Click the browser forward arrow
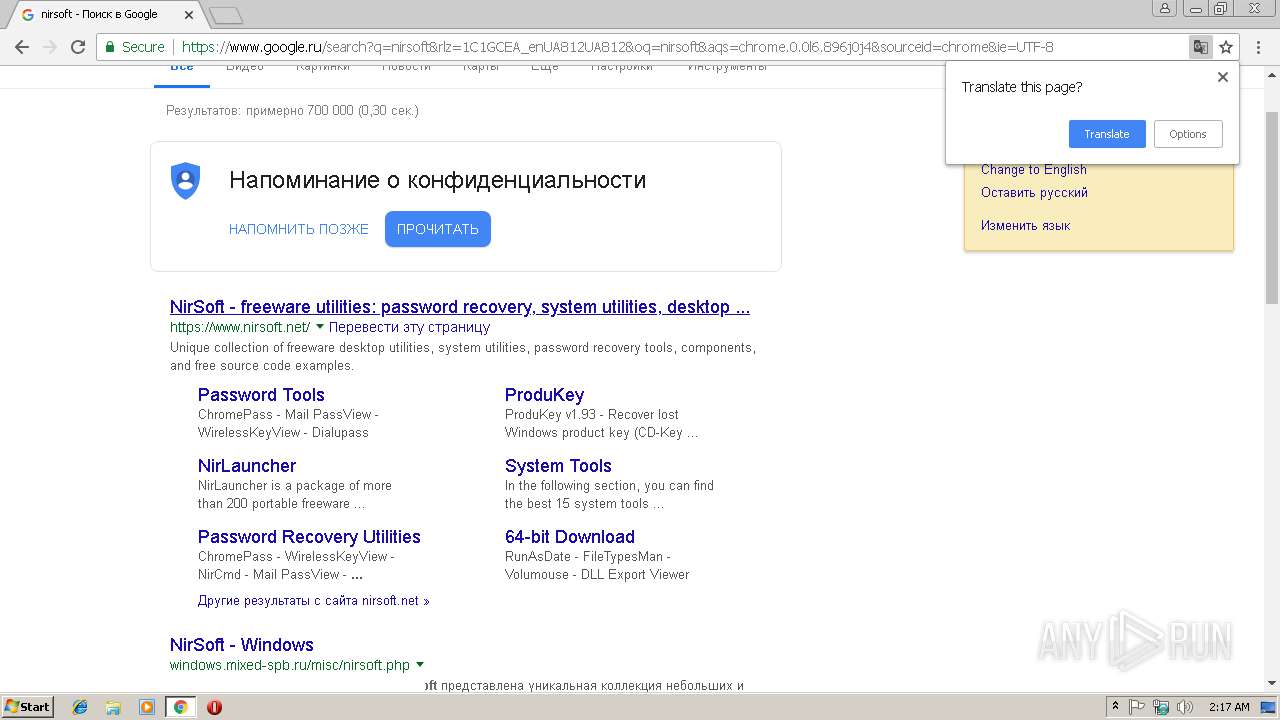This screenshot has height=720, width=1280. 50,47
